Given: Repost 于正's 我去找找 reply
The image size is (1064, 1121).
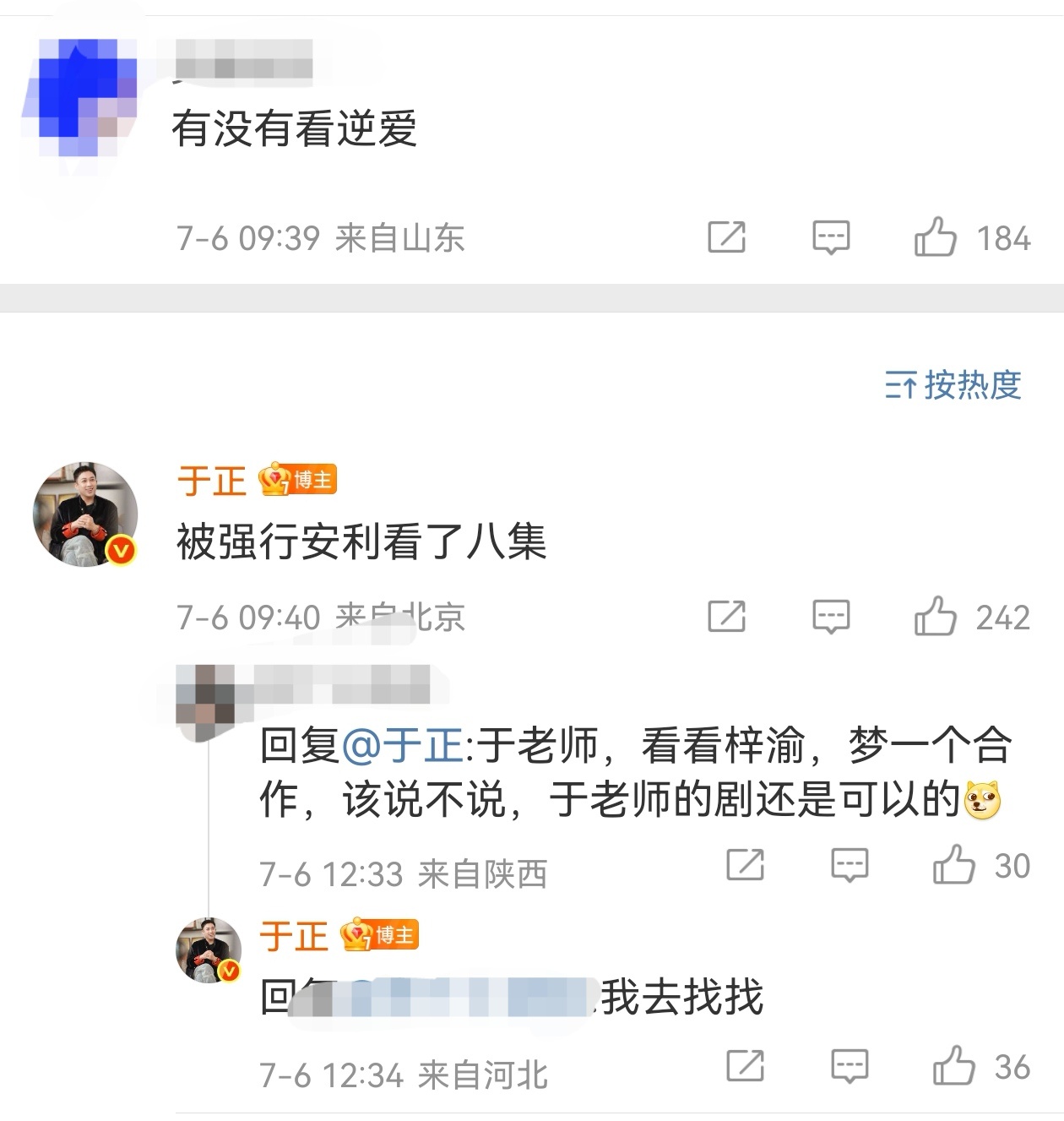Looking at the screenshot, I should (745, 1065).
